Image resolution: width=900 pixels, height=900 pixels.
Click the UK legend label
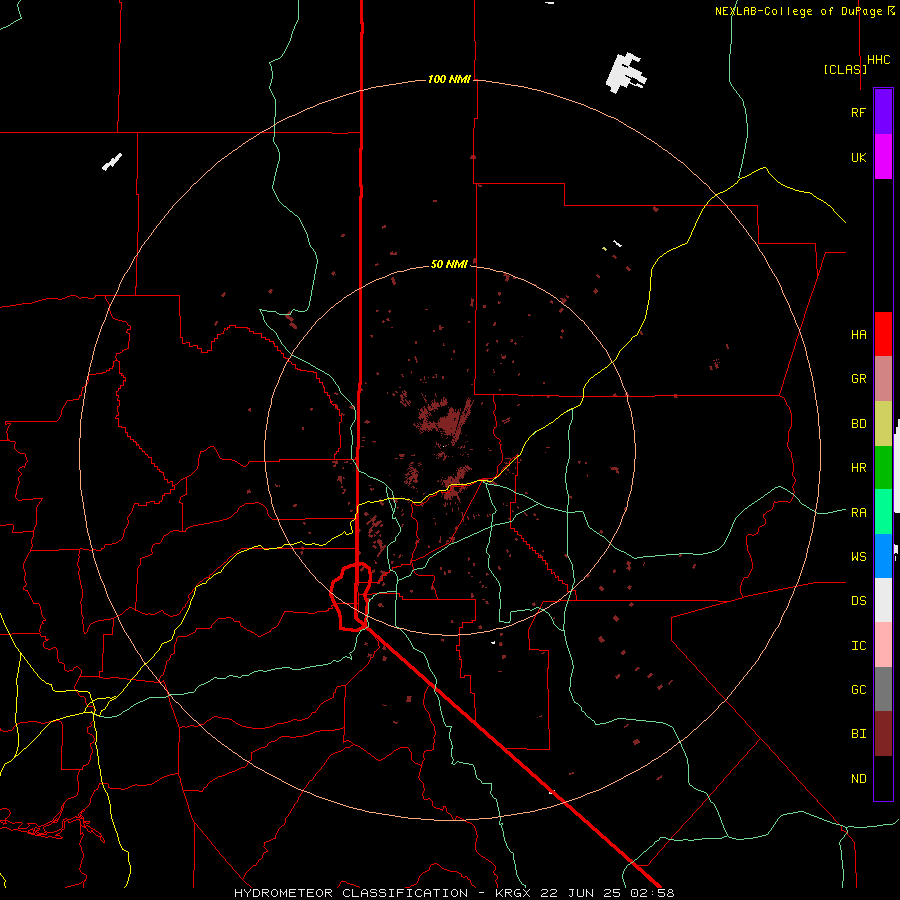pyautogui.click(x=858, y=157)
